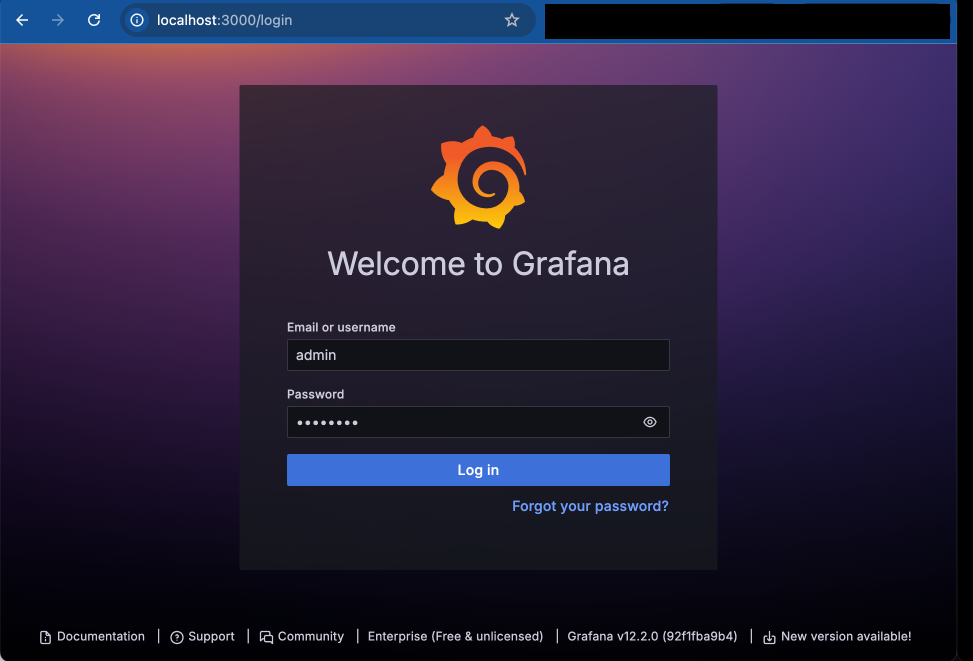Click the browser back arrow

pos(22,19)
